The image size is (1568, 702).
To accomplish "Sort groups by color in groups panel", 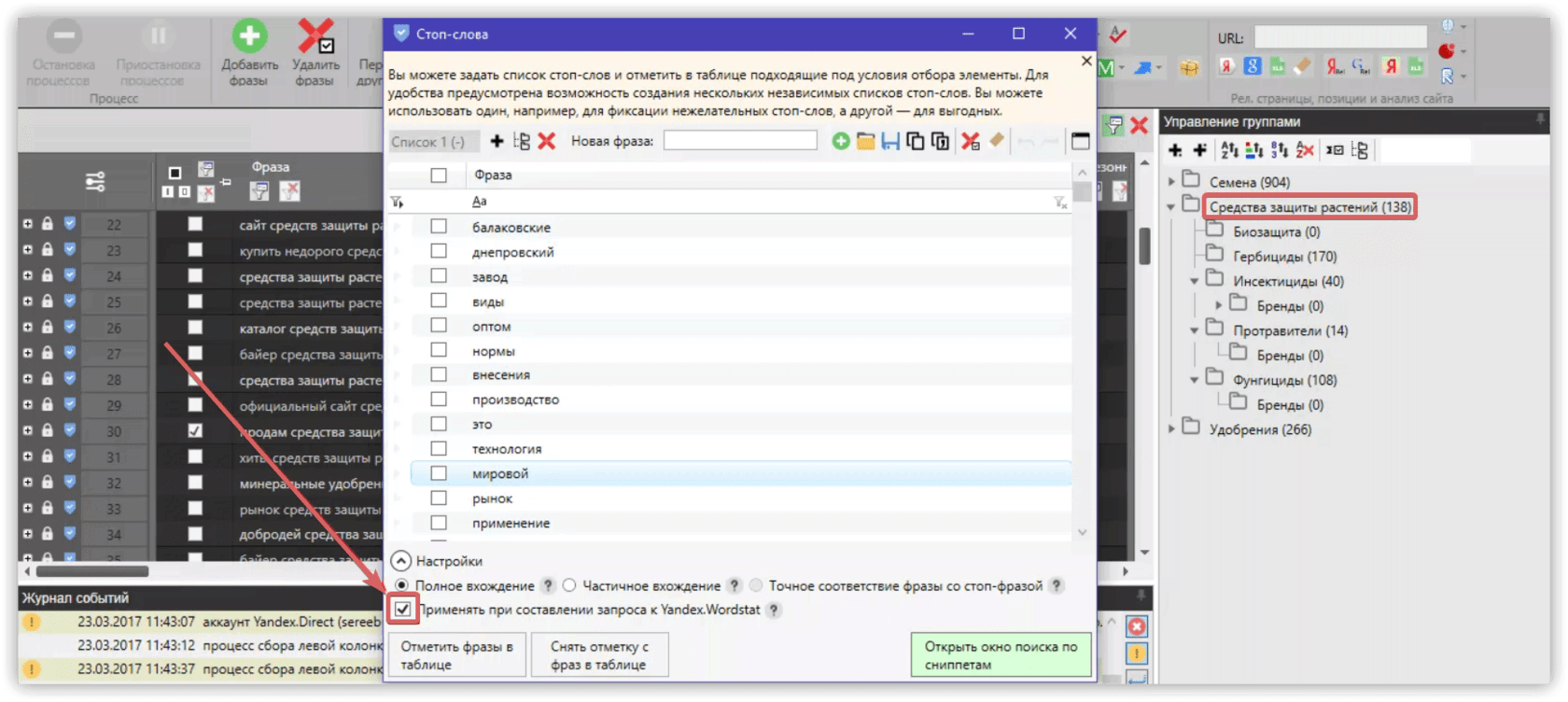I will pyautogui.click(x=1253, y=149).
